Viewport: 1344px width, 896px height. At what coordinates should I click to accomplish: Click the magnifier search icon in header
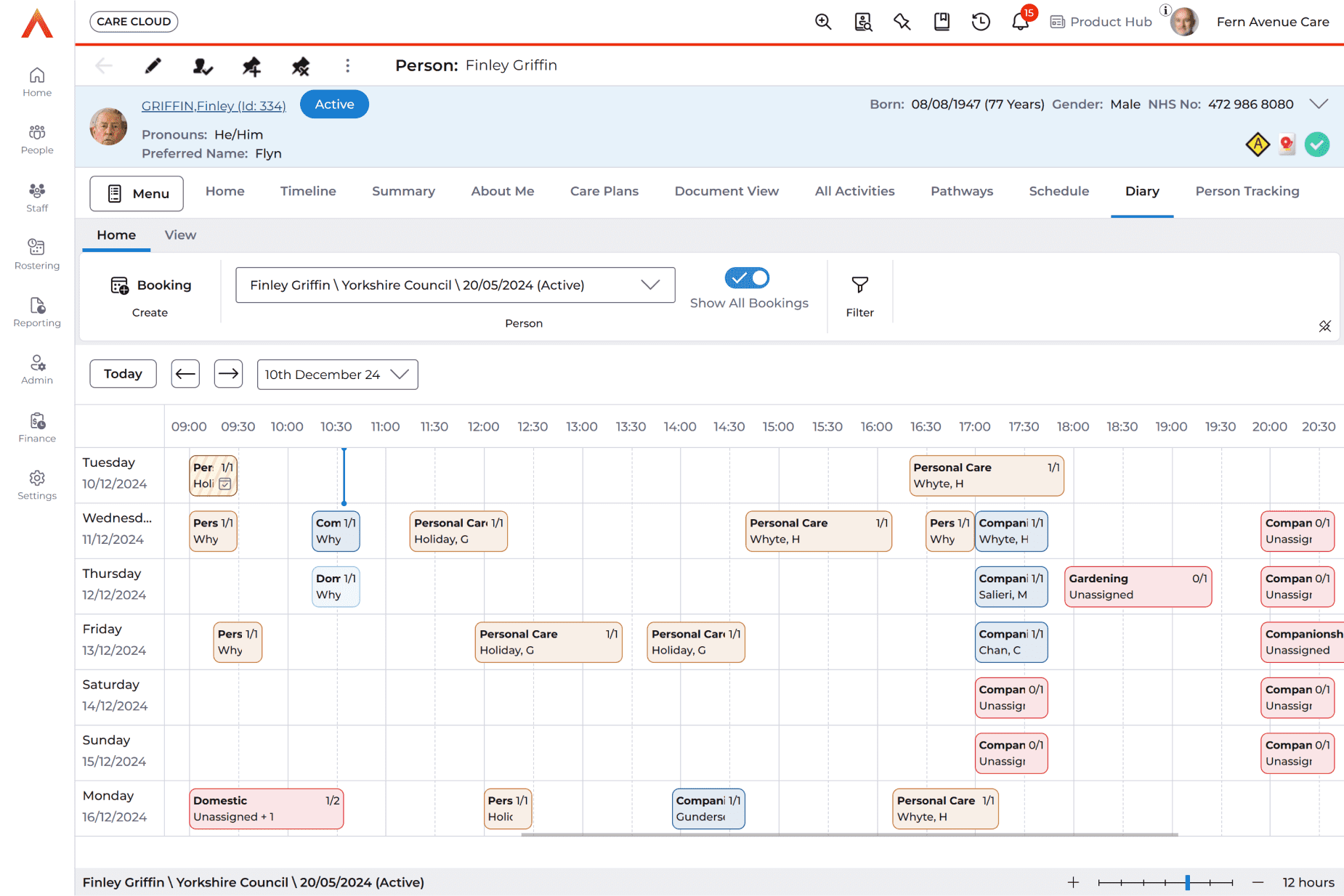click(x=823, y=22)
